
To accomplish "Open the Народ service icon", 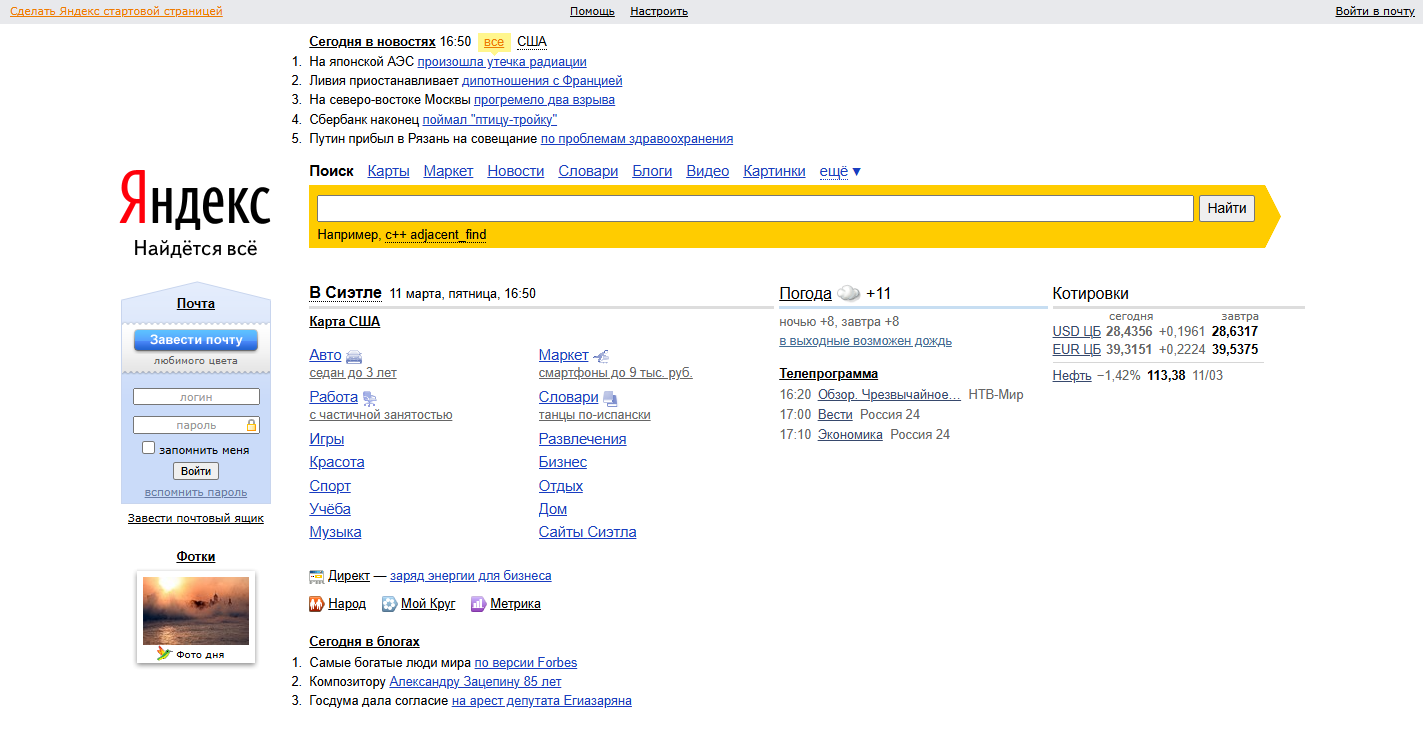I will click(317, 604).
